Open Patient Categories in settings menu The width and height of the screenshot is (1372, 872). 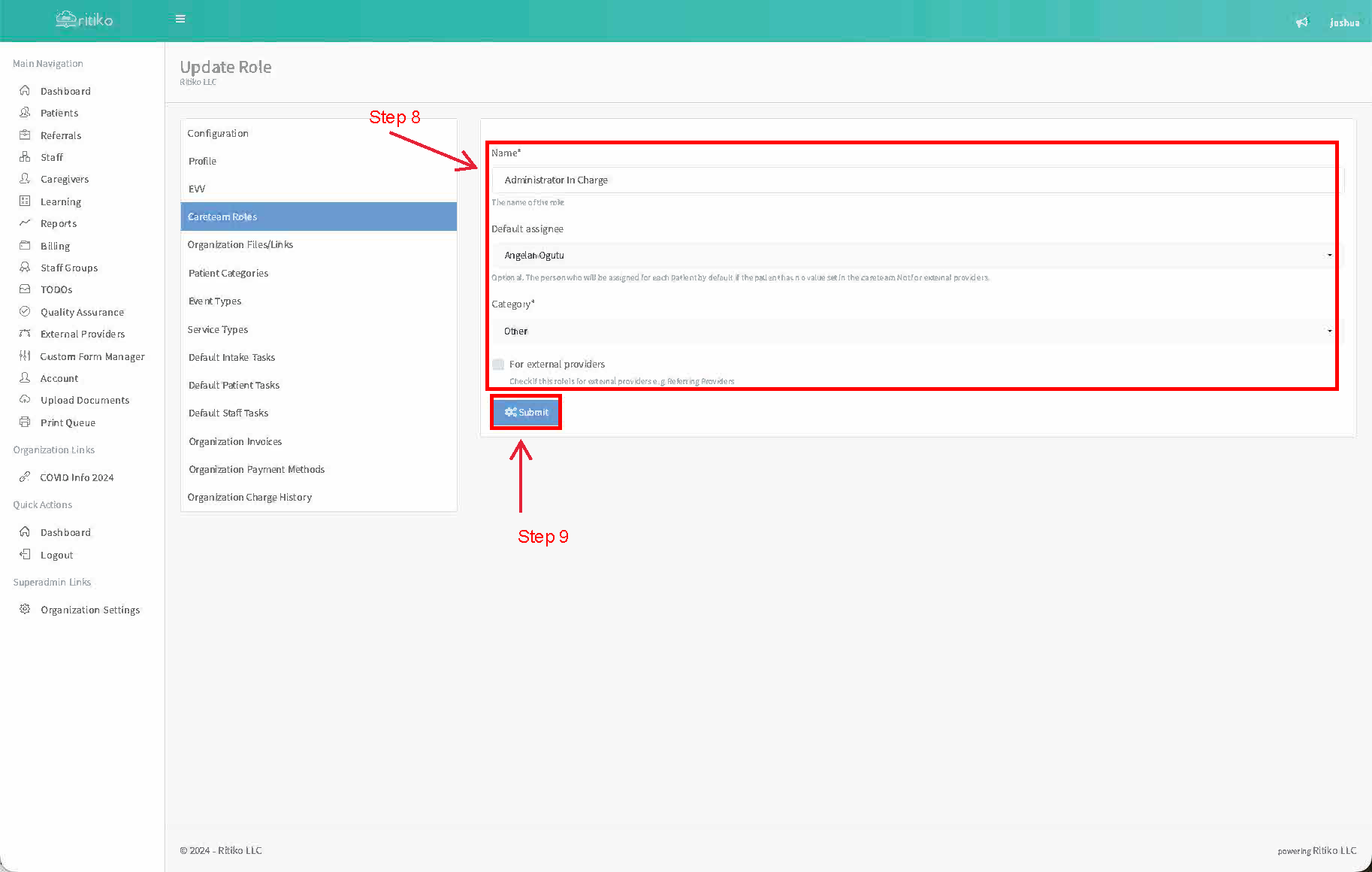coord(228,273)
